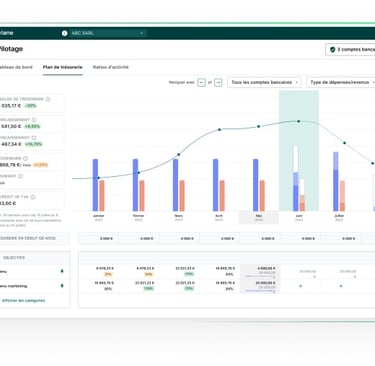Select the Mai month label under chart
The image size is (375, 366).
pyautogui.click(x=259, y=217)
